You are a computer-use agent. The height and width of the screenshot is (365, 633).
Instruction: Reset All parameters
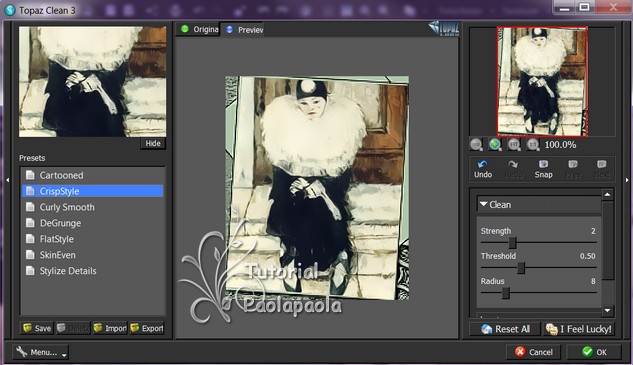click(505, 329)
